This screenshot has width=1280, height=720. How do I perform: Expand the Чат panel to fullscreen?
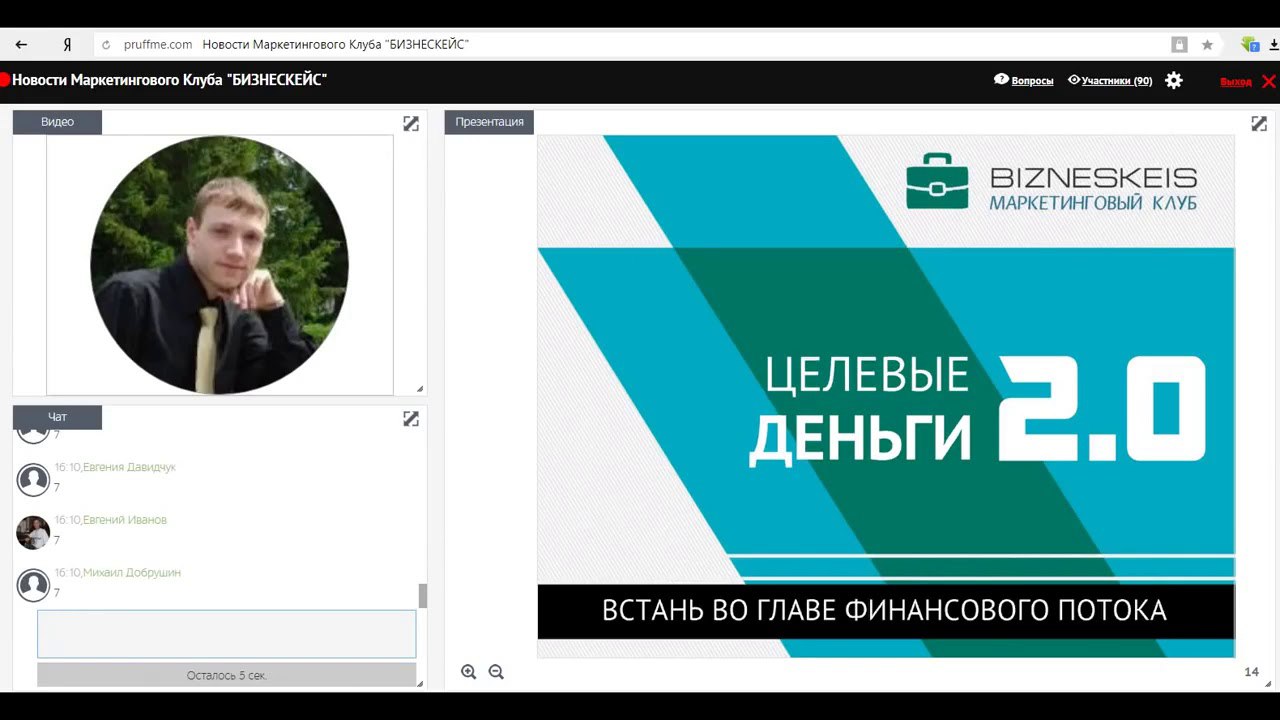tap(411, 418)
